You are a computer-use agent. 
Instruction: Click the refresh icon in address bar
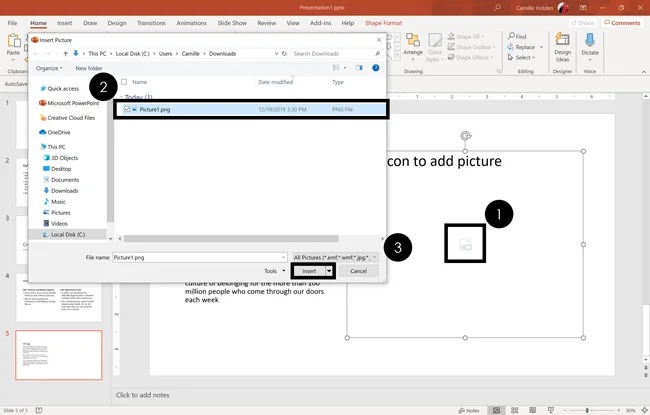[284, 53]
